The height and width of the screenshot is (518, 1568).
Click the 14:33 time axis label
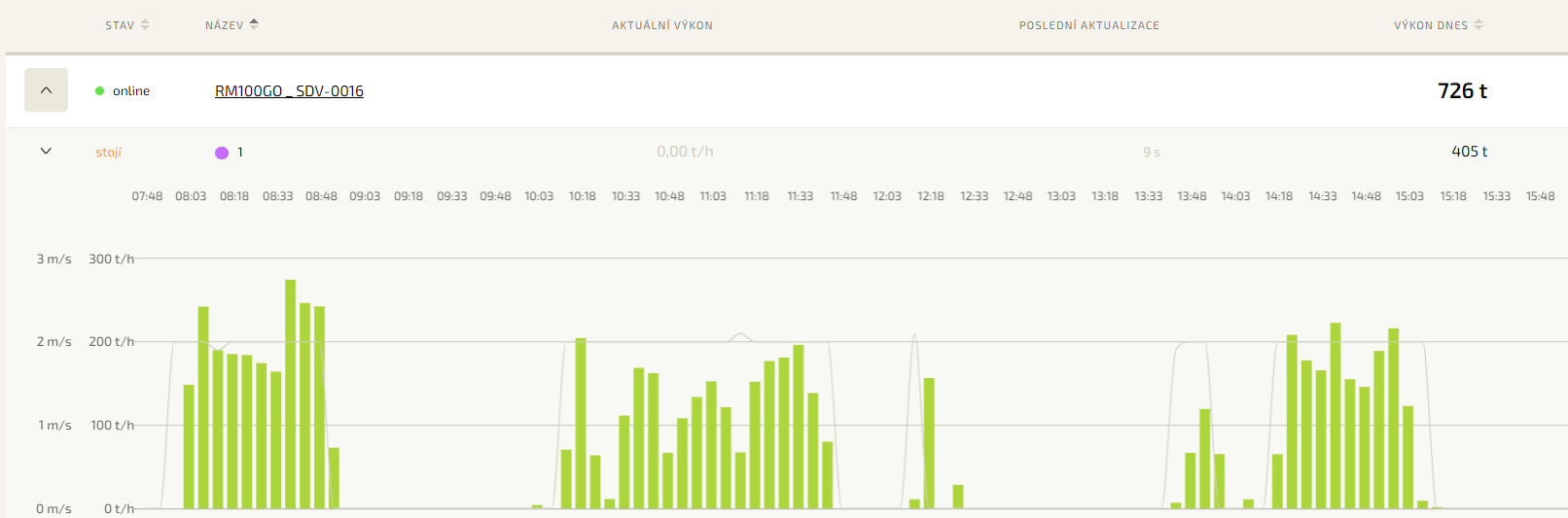pos(1323,196)
